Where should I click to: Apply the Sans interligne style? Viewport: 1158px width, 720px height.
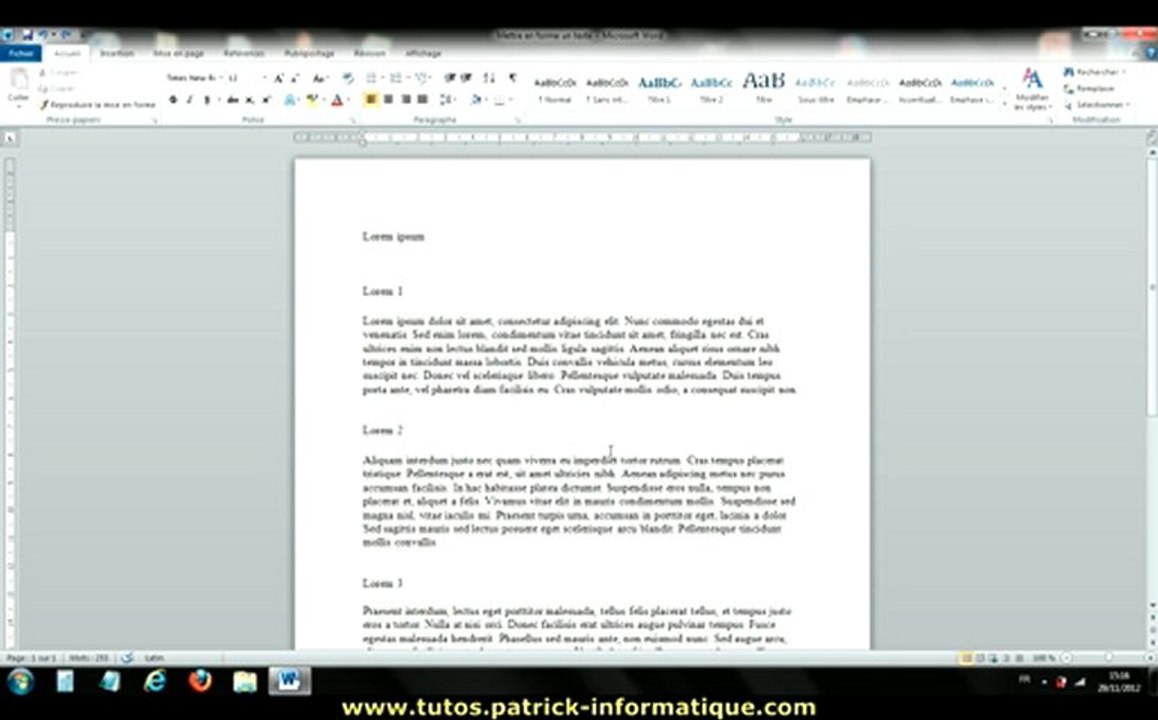click(x=607, y=89)
